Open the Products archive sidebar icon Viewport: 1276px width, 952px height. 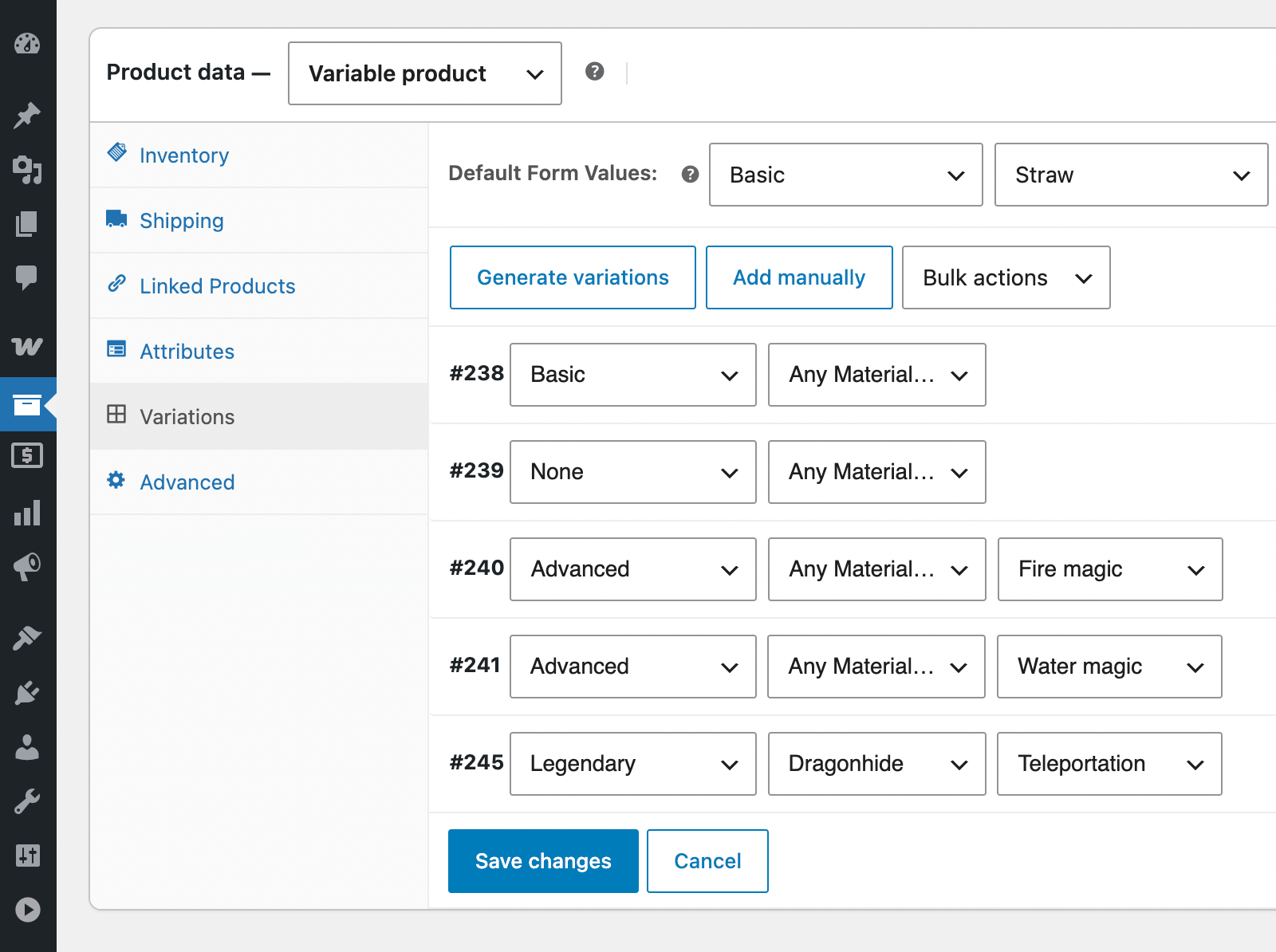[27, 405]
